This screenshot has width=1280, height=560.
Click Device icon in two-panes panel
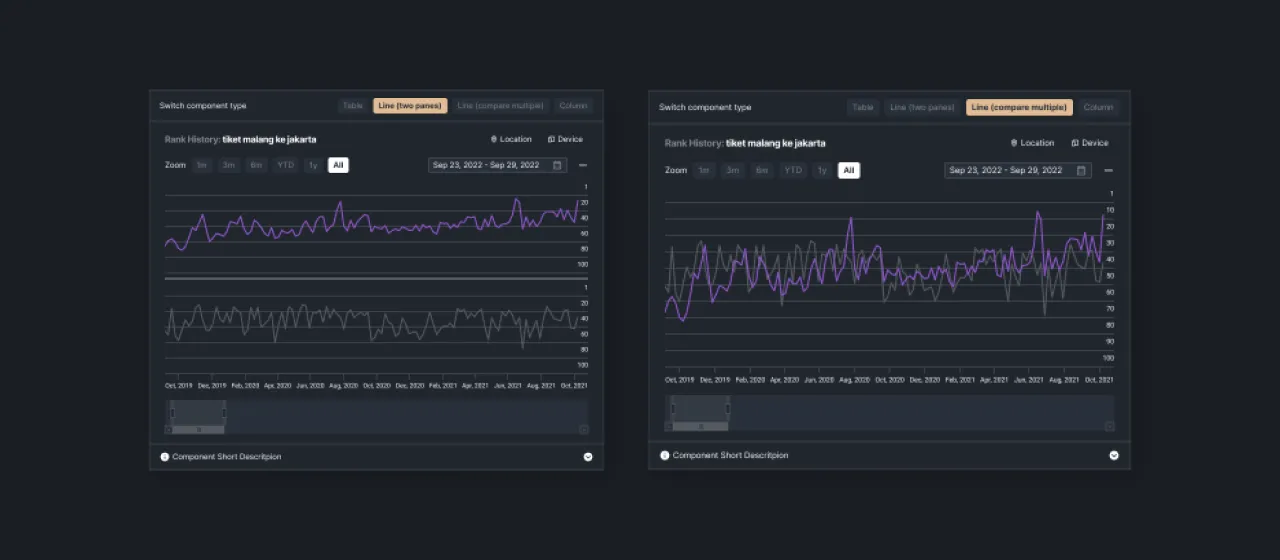pos(551,139)
